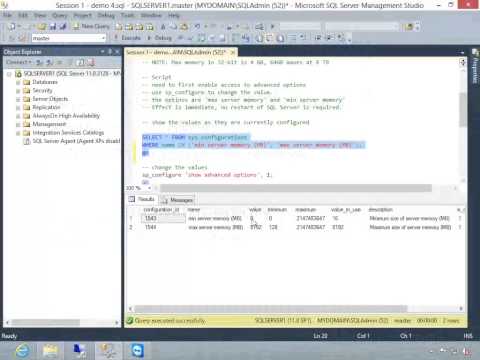Open the Edit menu
Screen dimensions: 480x360
pyautogui.click(x=23, y=15)
